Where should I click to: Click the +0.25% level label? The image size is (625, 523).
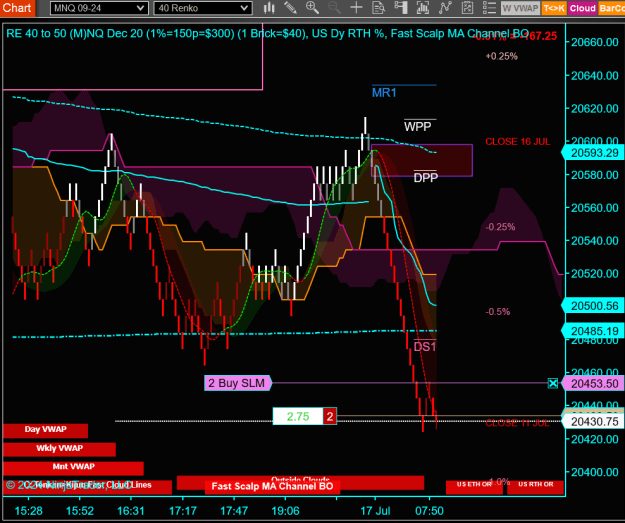click(x=501, y=56)
